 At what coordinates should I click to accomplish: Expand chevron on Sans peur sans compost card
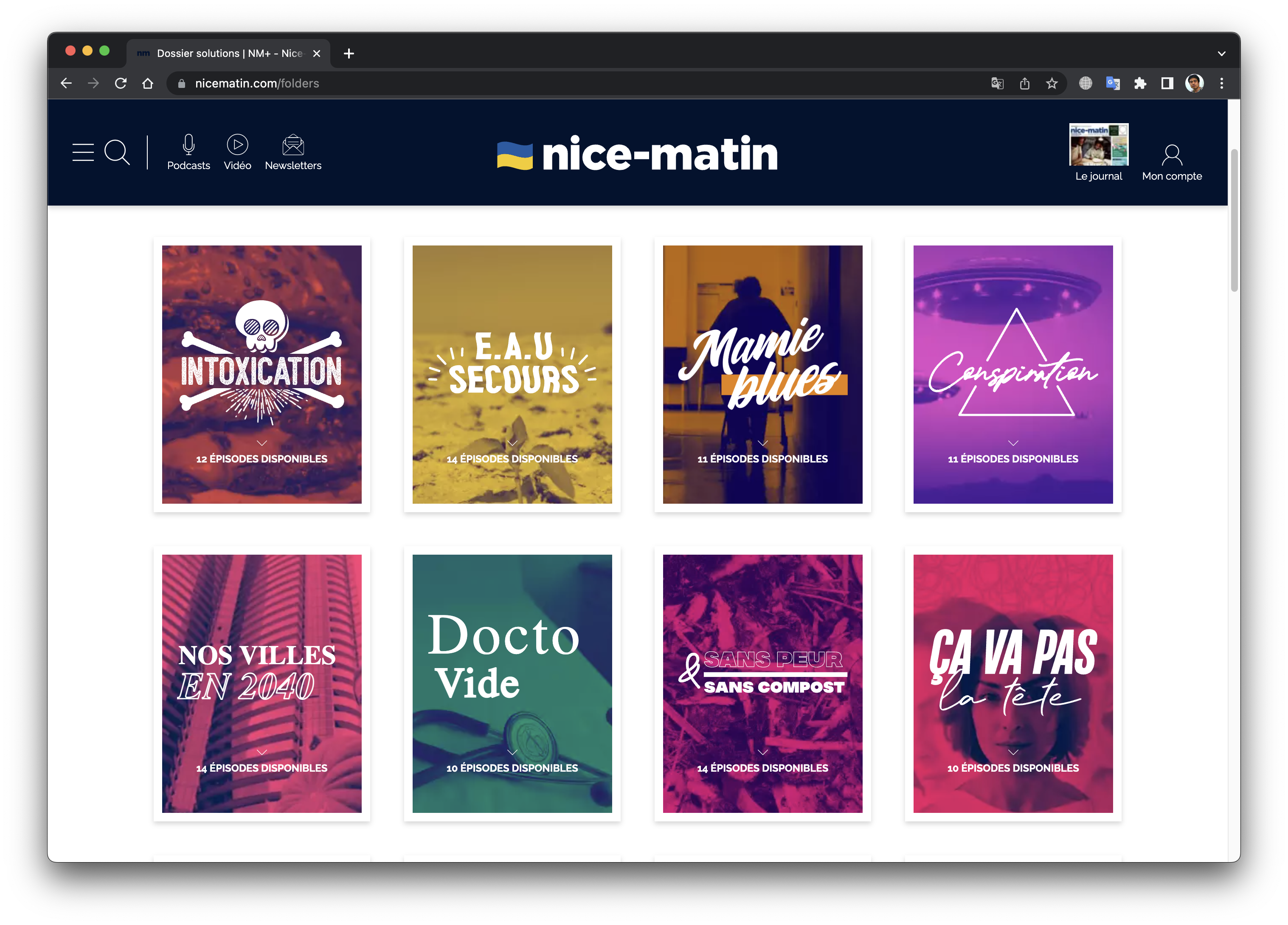763,752
